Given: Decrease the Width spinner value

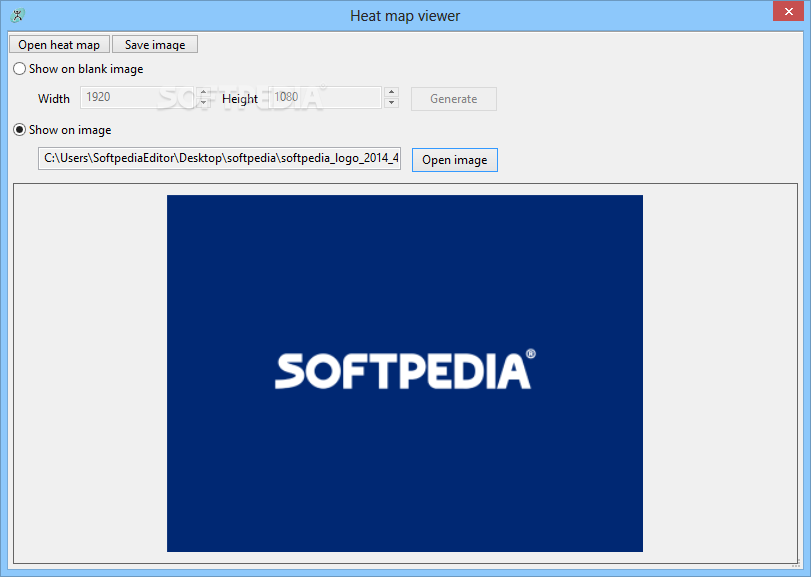Looking at the screenshot, I should [203, 102].
